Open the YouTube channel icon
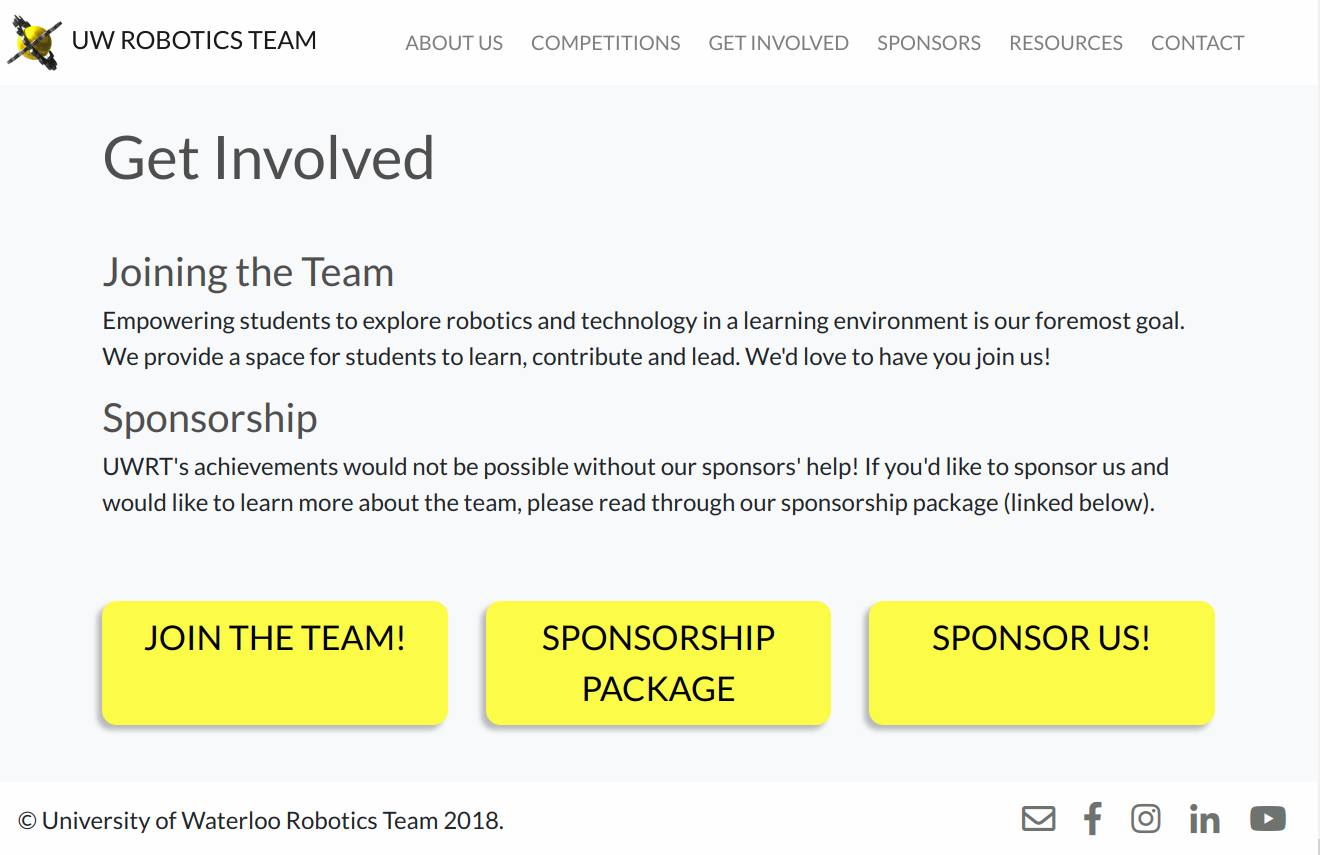 pyautogui.click(x=1267, y=819)
